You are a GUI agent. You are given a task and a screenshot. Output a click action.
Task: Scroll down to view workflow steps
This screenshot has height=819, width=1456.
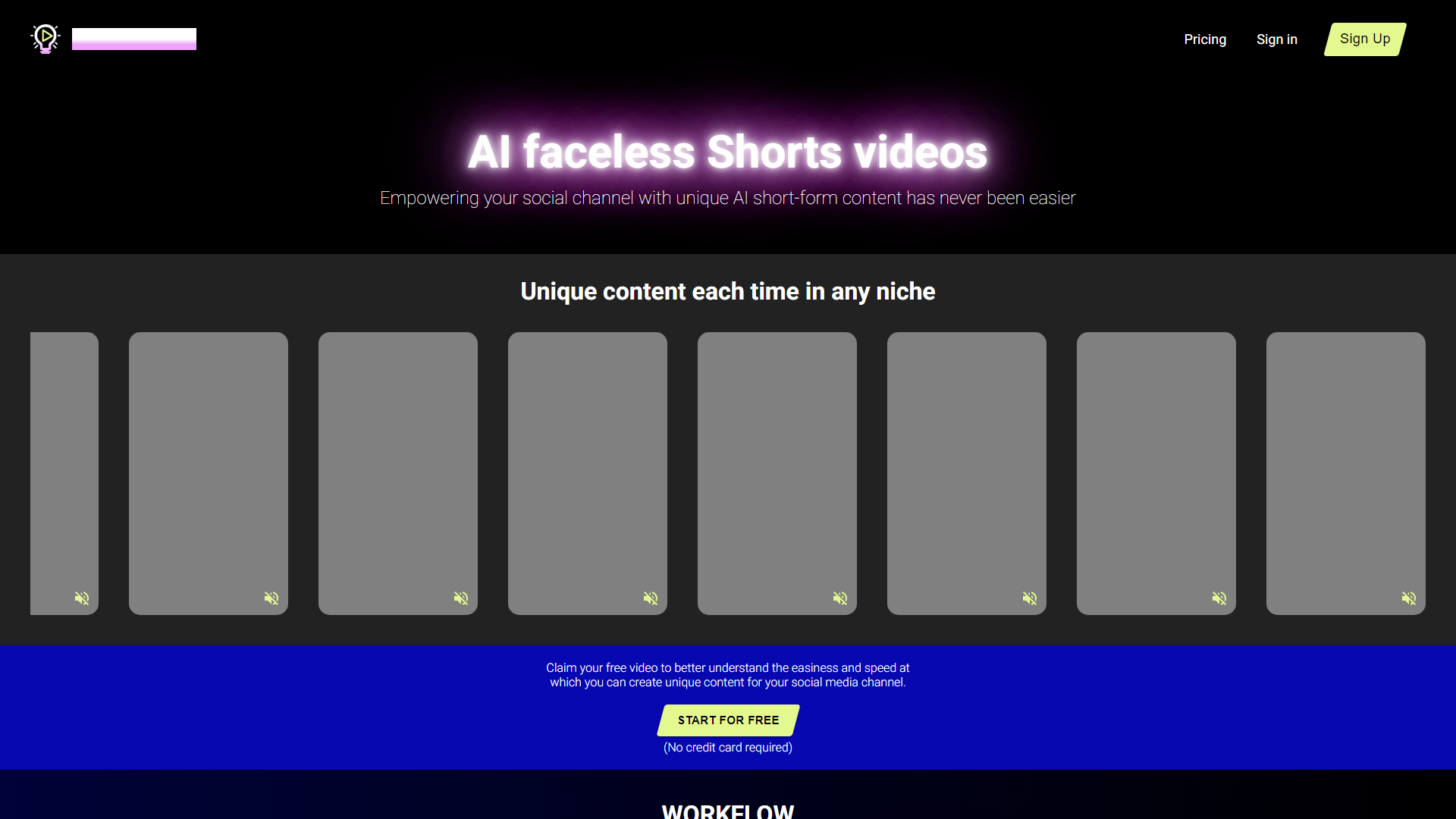tap(727, 811)
